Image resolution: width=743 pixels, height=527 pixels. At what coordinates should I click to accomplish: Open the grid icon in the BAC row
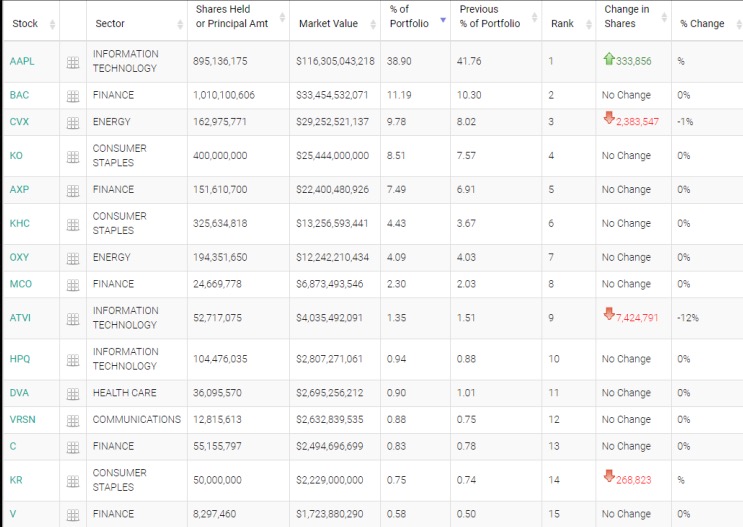73,96
